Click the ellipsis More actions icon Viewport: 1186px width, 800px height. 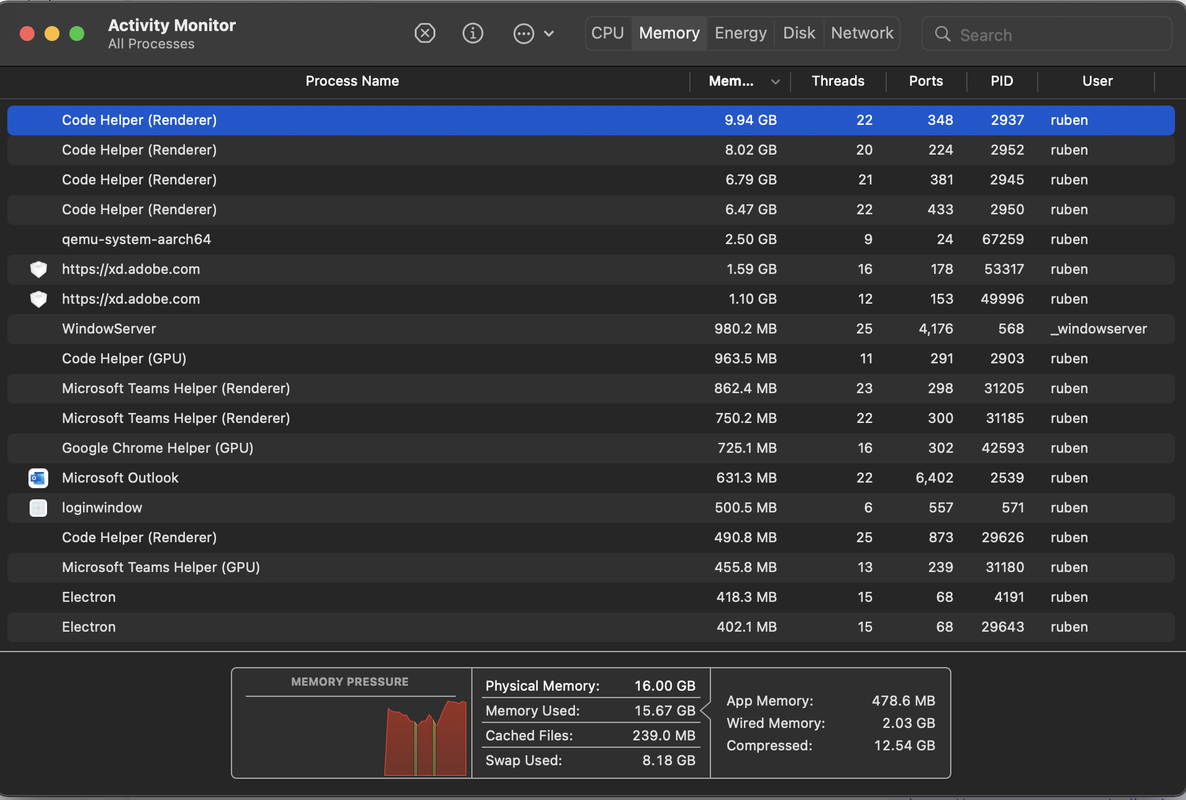(523, 33)
